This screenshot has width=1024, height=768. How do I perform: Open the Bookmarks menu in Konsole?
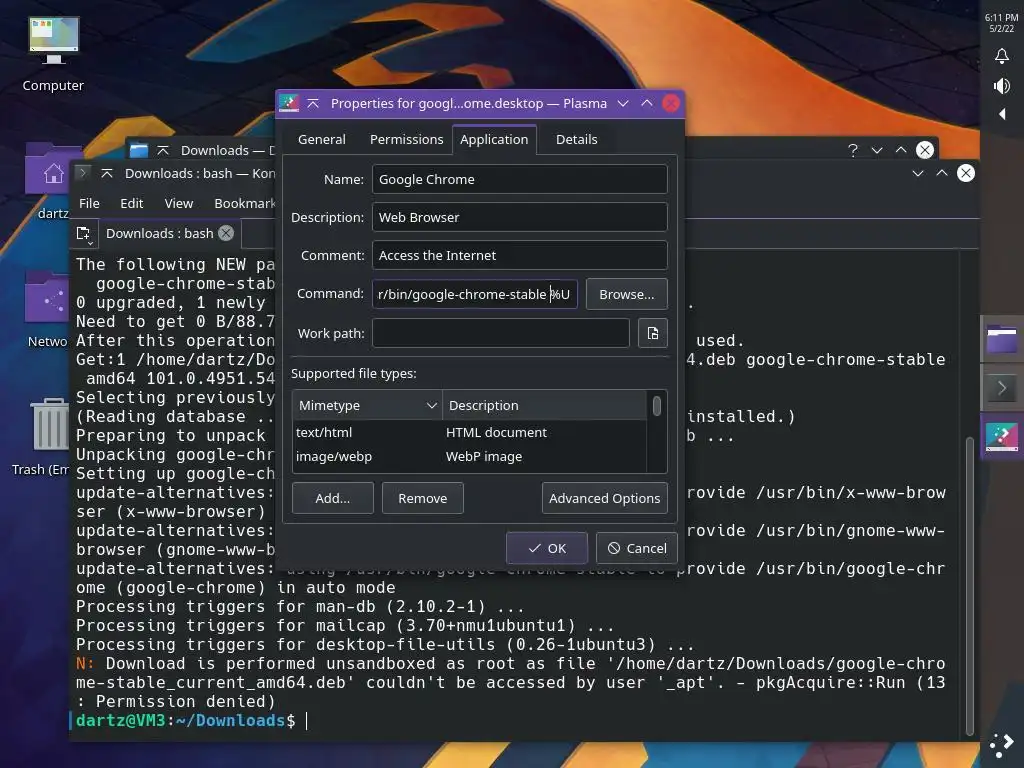pyautogui.click(x=244, y=203)
